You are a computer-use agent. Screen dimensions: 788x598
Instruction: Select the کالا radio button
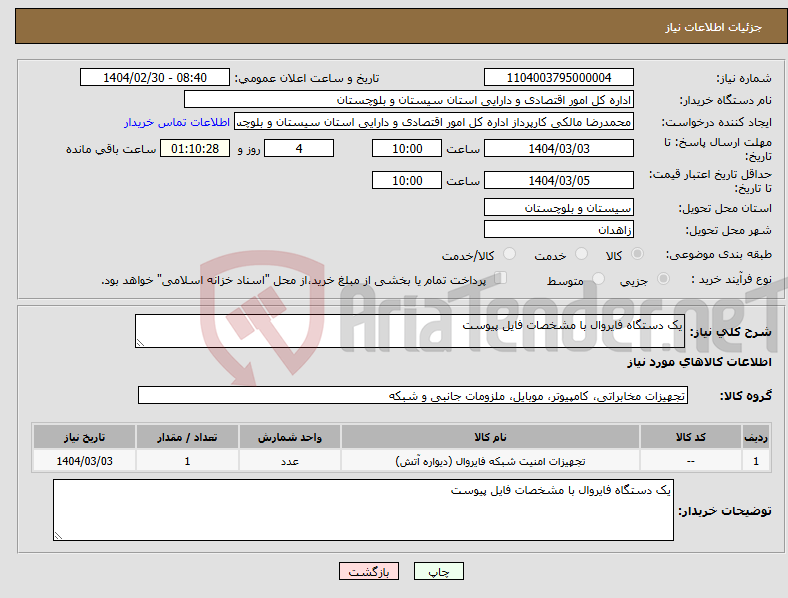point(637,254)
